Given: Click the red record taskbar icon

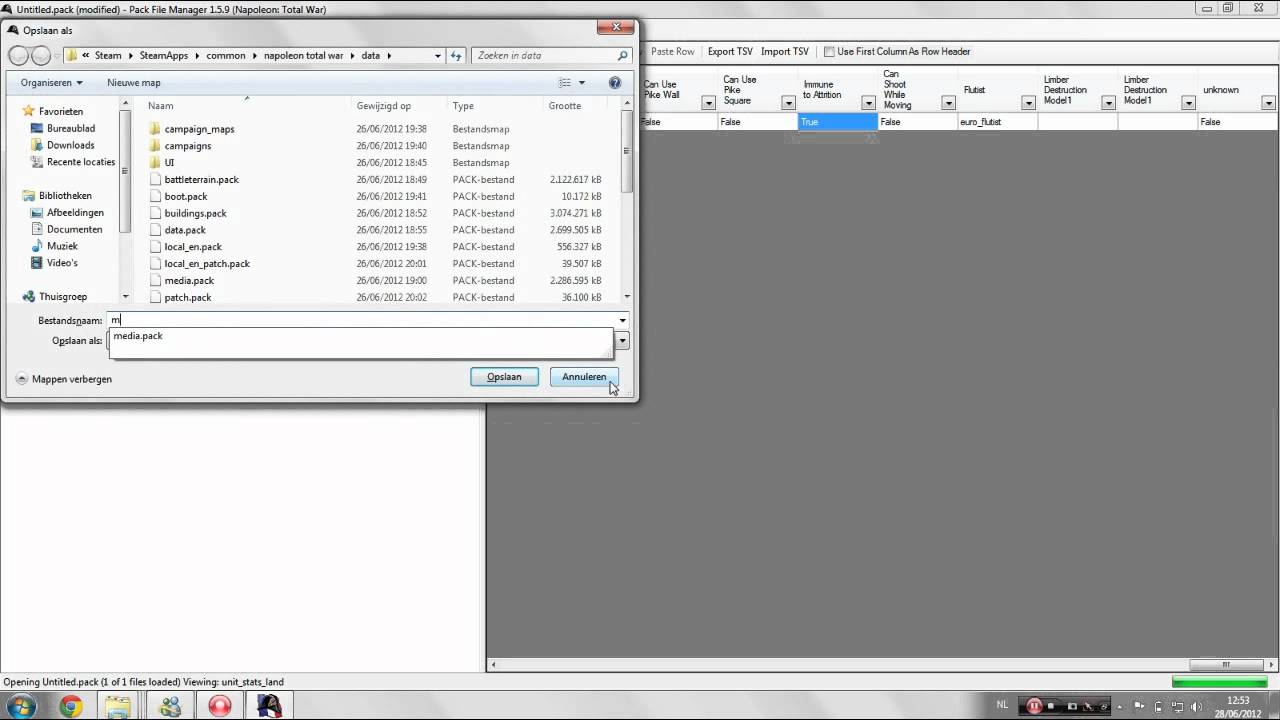Looking at the screenshot, I should pyautogui.click(x=220, y=706).
